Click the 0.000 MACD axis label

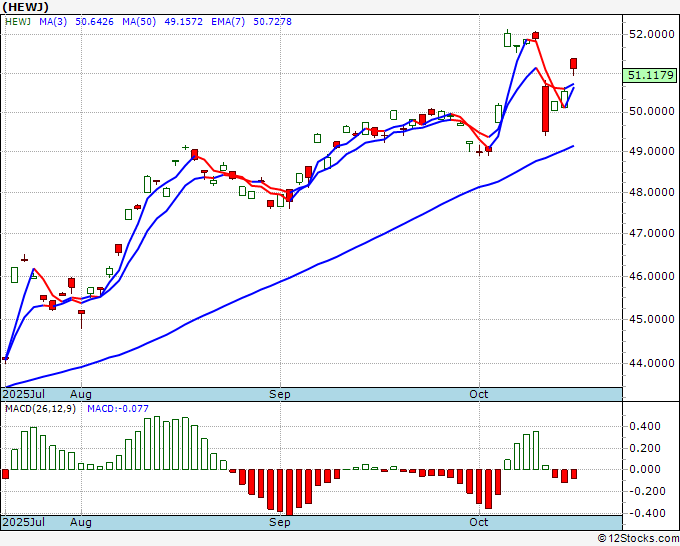(647, 469)
